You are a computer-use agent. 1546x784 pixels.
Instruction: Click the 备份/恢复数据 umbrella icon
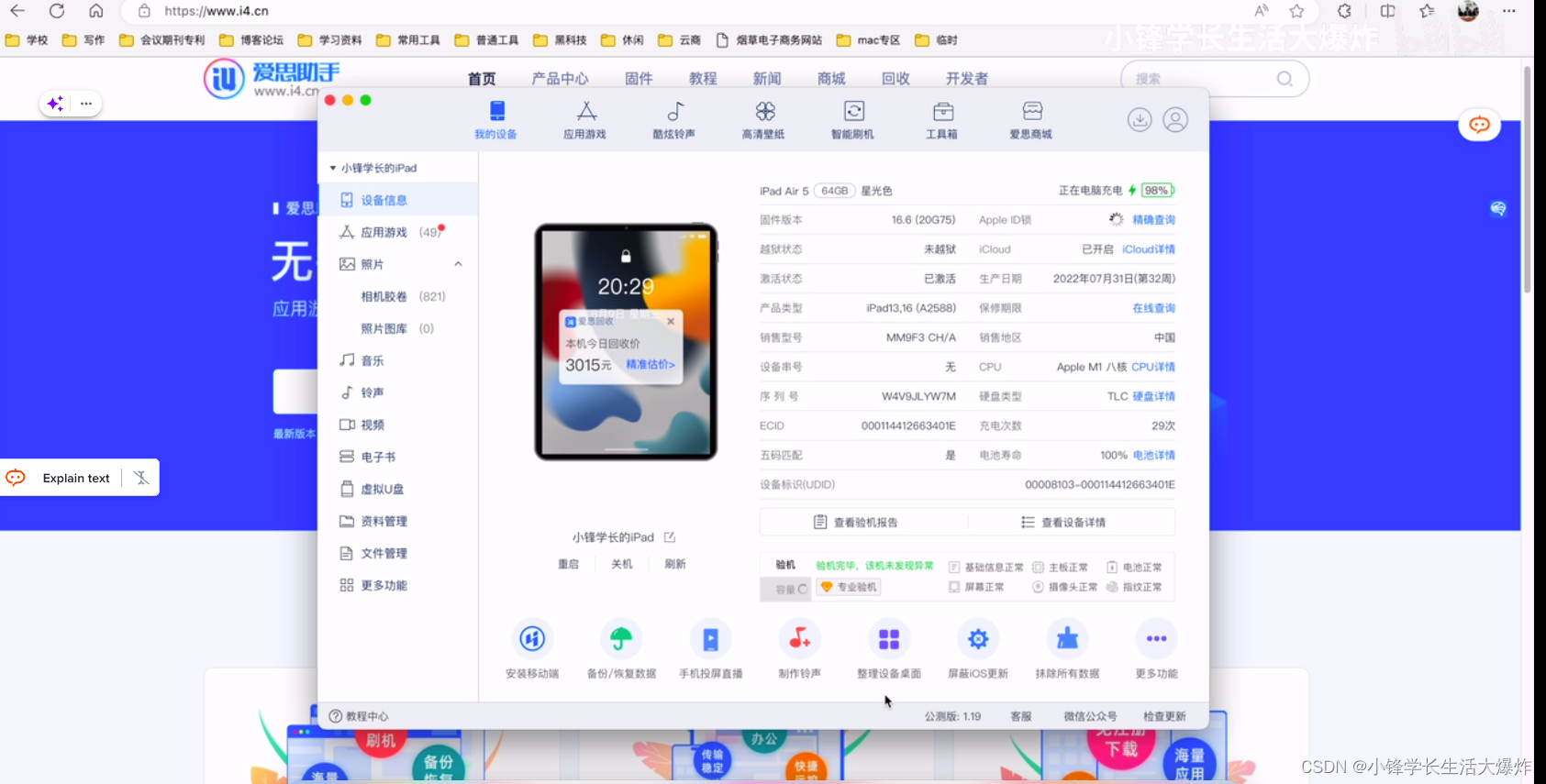(x=621, y=639)
